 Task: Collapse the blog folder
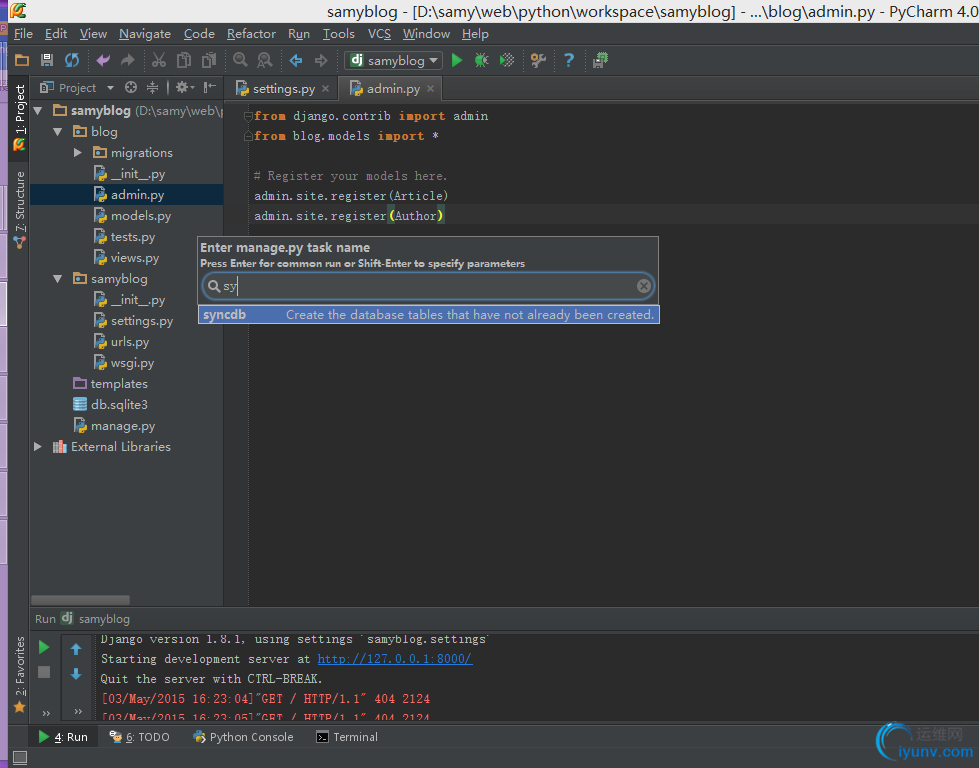click(x=58, y=132)
